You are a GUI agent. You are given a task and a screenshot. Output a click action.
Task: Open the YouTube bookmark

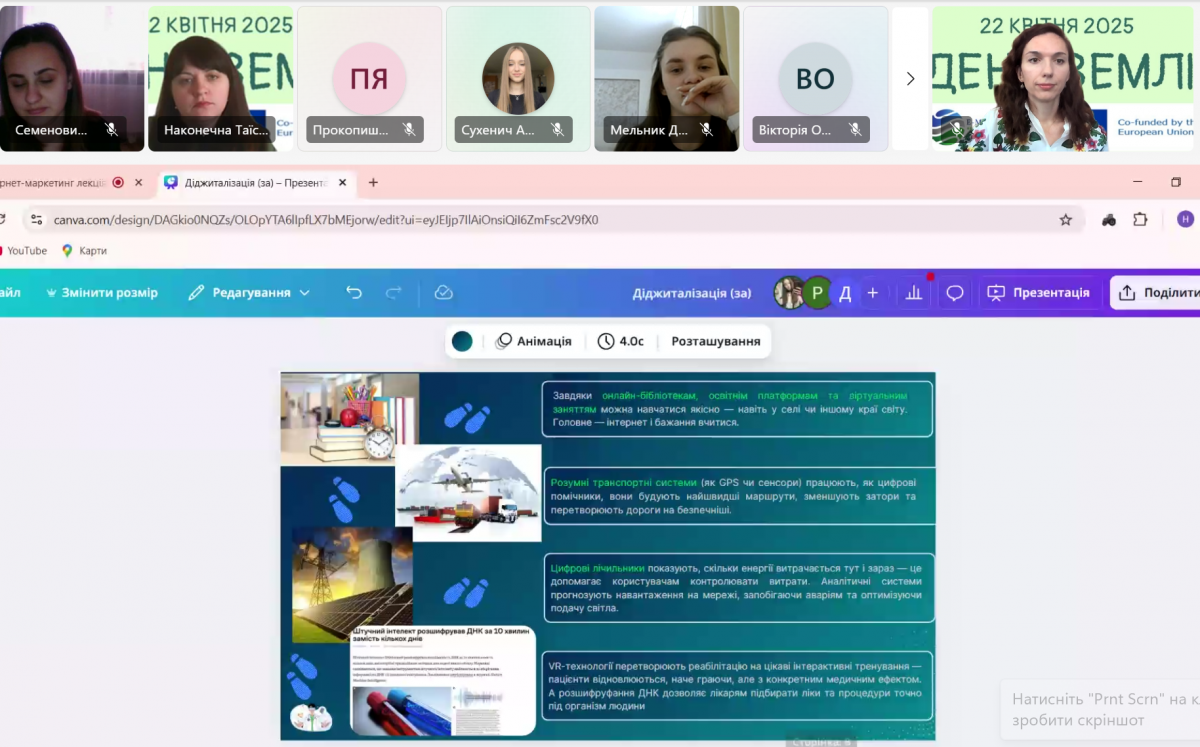[24, 251]
